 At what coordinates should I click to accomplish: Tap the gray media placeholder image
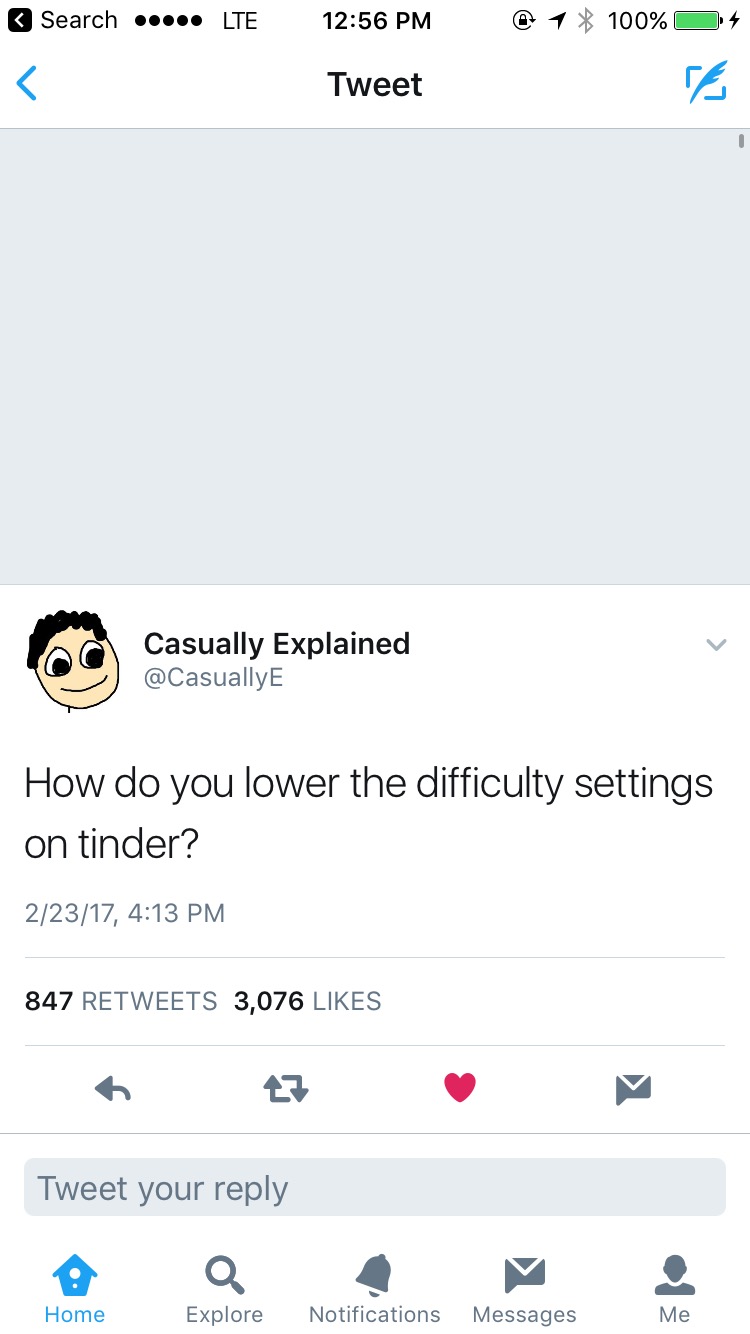click(x=375, y=356)
